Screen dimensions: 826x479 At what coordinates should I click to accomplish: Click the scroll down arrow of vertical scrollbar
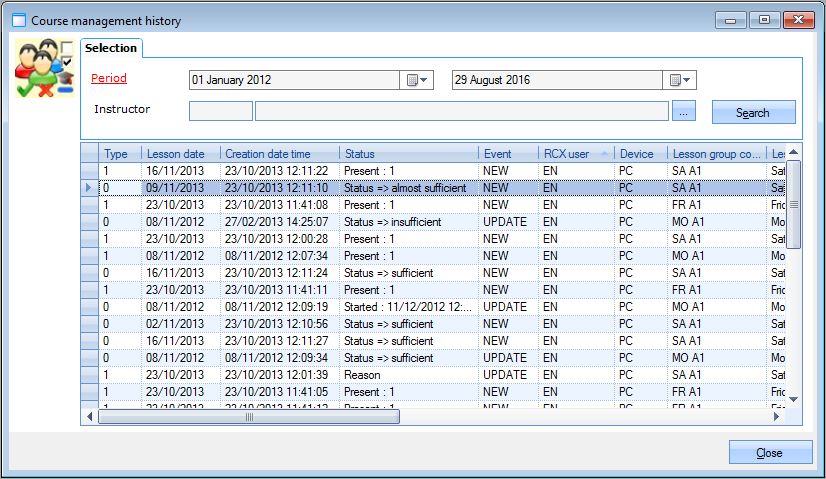click(x=794, y=401)
